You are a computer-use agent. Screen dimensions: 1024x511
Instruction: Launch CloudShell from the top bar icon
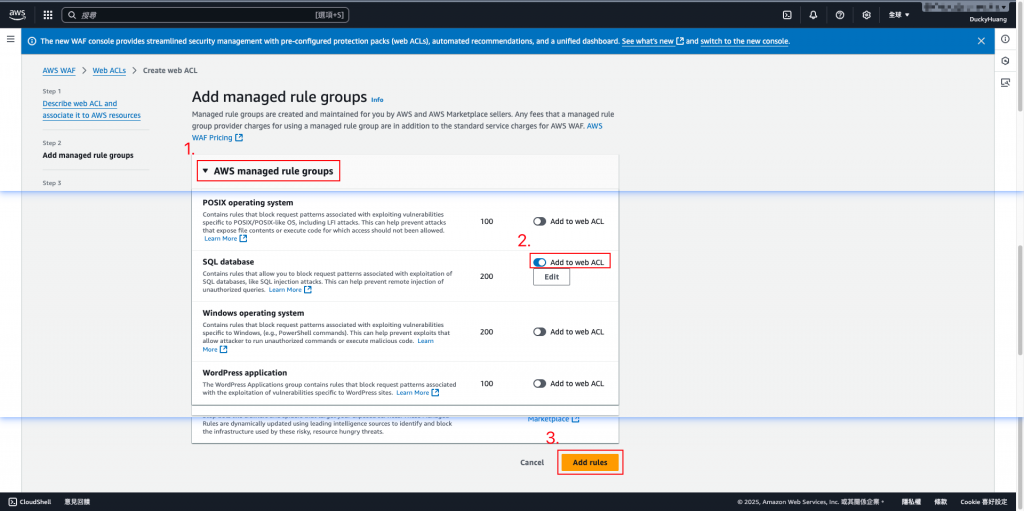point(788,14)
